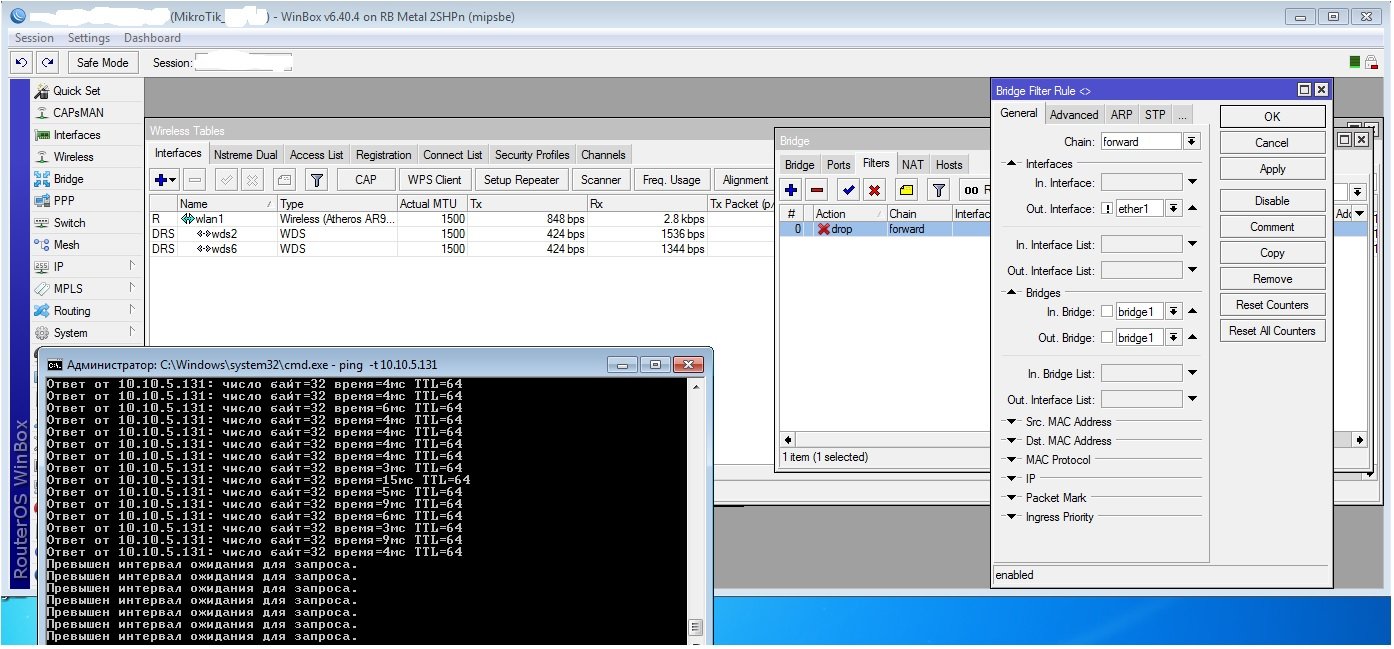This screenshot has height=649, width=1394.
Task: Click the red X disable icon in Bridge window
Action: 874,189
